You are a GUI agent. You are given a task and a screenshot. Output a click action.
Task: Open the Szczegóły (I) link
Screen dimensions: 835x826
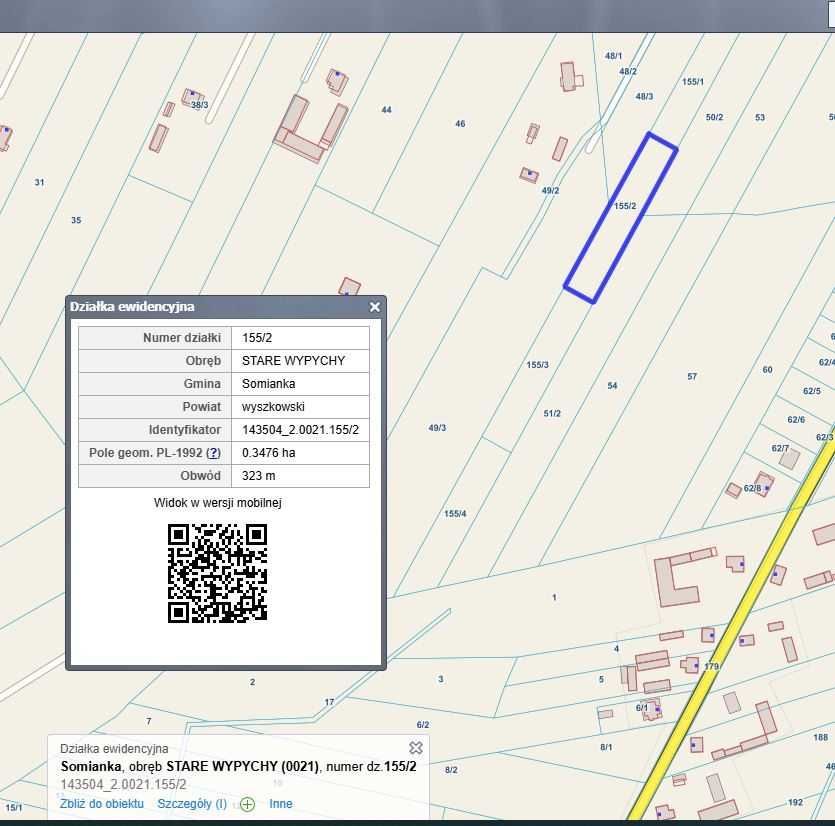pos(192,804)
